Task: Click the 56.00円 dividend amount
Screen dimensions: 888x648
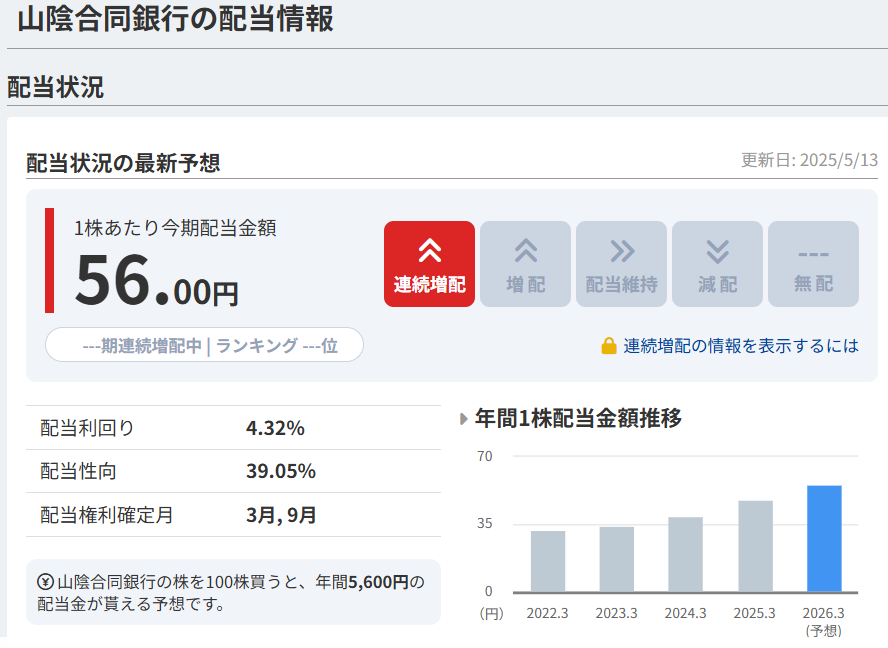Action: tap(157, 282)
